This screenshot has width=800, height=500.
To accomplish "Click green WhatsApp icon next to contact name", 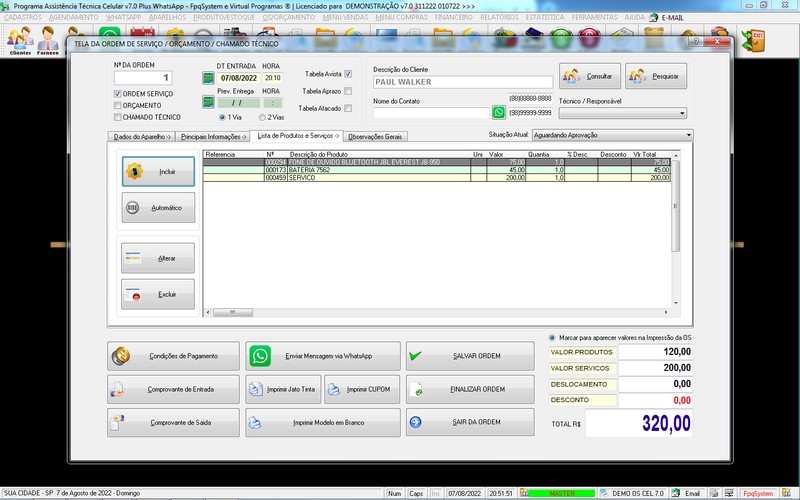I will (498, 112).
